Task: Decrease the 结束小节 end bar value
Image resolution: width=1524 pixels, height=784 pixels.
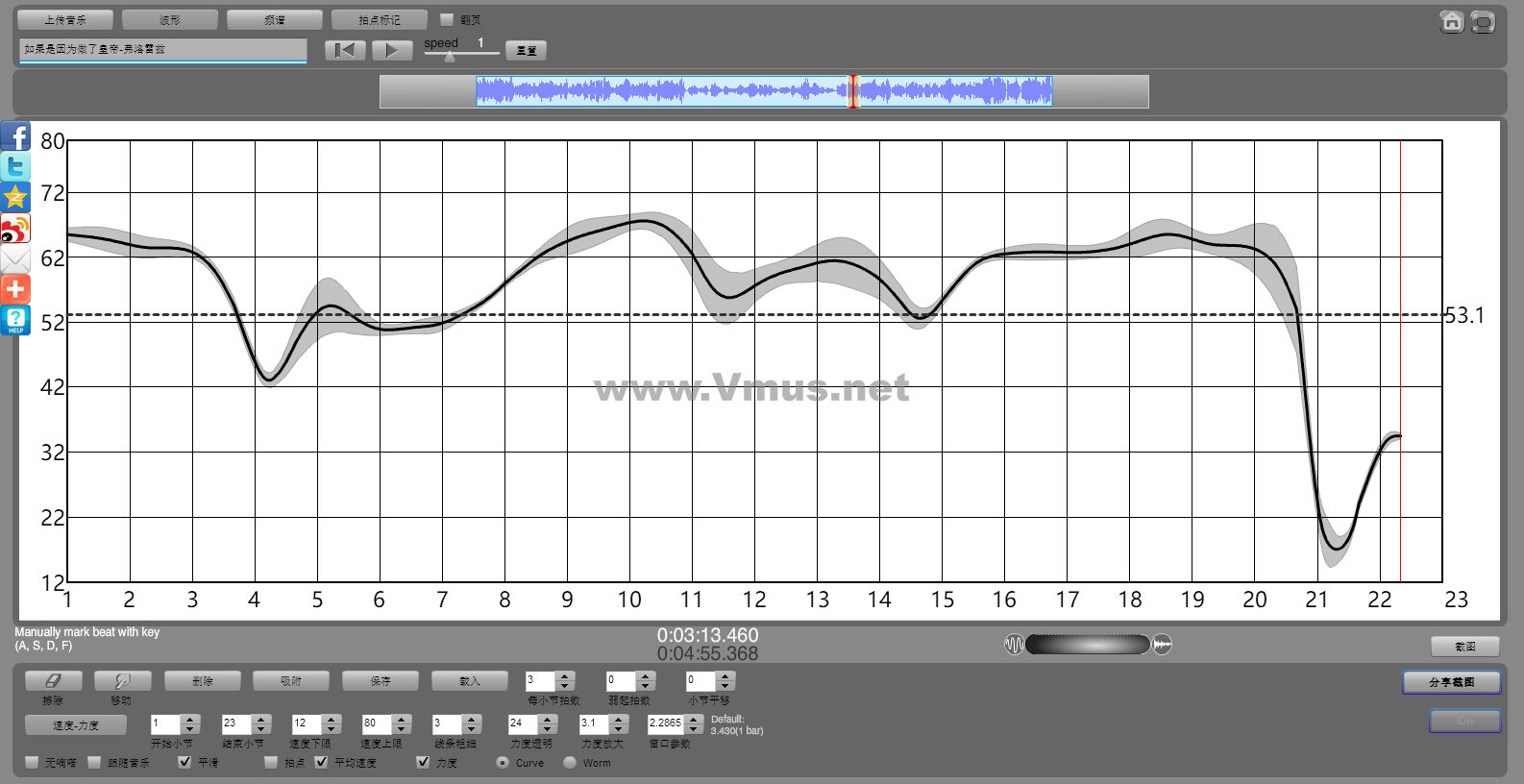Action: coord(261,728)
